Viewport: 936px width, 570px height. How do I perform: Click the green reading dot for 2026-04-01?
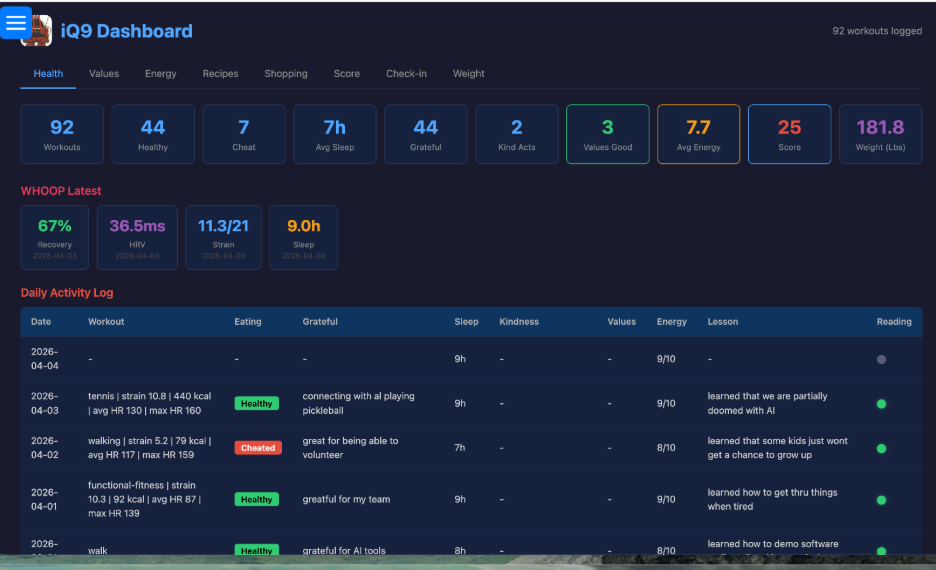[x=881, y=500]
